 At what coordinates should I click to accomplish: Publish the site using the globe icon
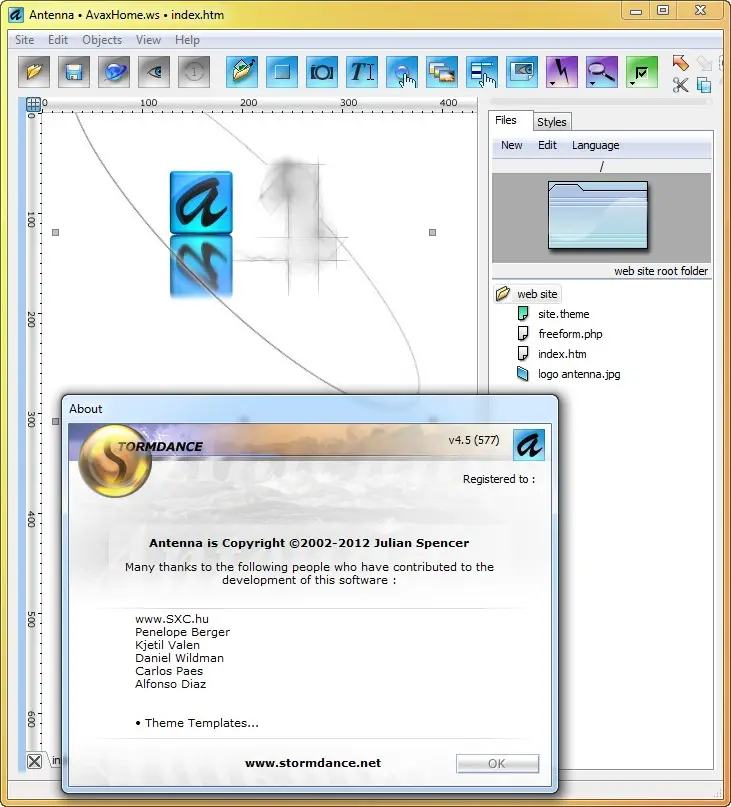point(114,72)
